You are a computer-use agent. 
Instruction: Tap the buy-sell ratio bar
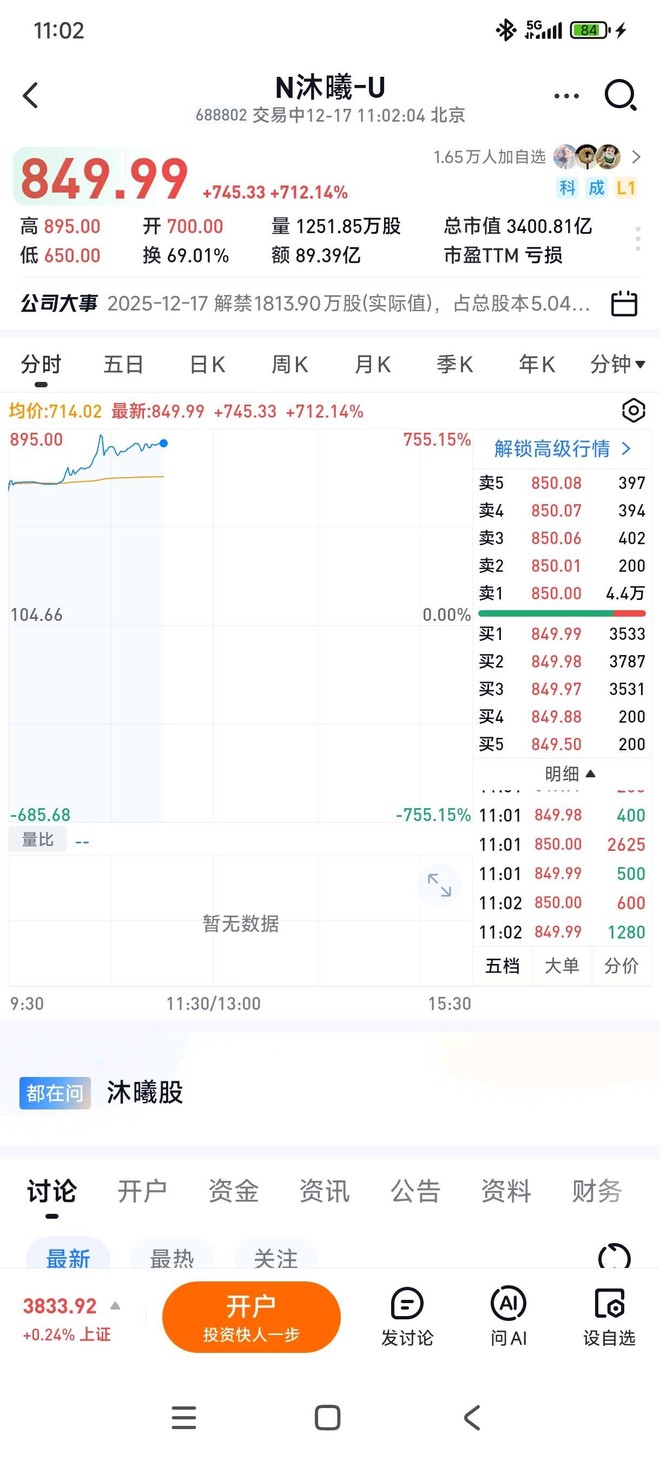pyautogui.click(x=562, y=613)
